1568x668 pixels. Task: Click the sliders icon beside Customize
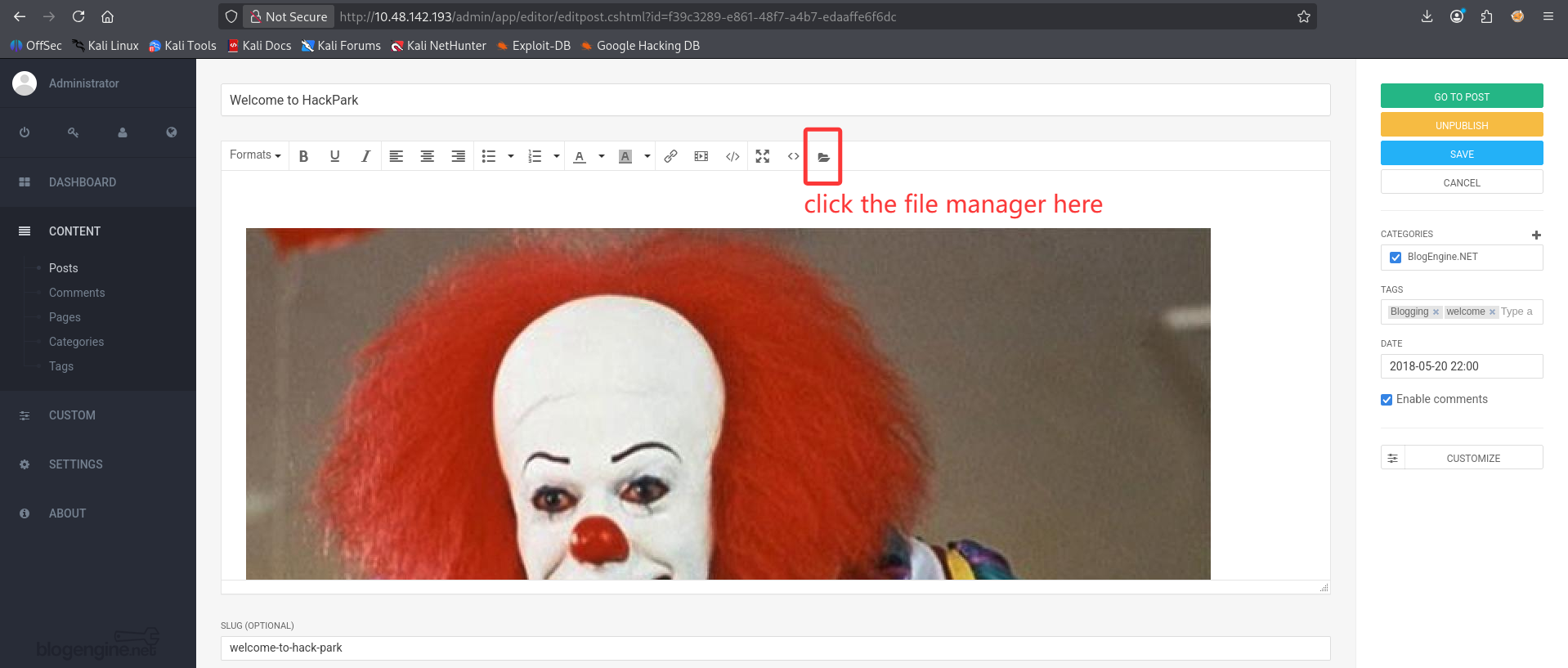pyautogui.click(x=1393, y=458)
